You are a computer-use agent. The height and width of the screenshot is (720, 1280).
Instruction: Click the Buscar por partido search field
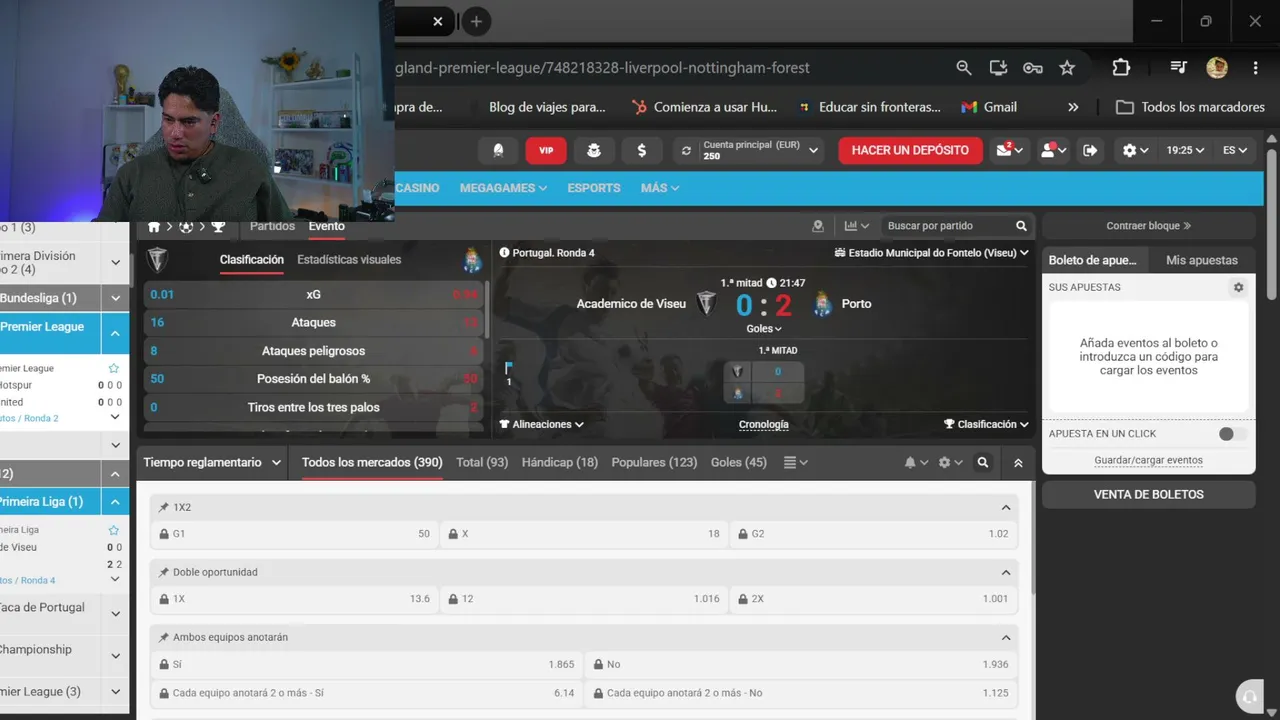tap(948, 226)
